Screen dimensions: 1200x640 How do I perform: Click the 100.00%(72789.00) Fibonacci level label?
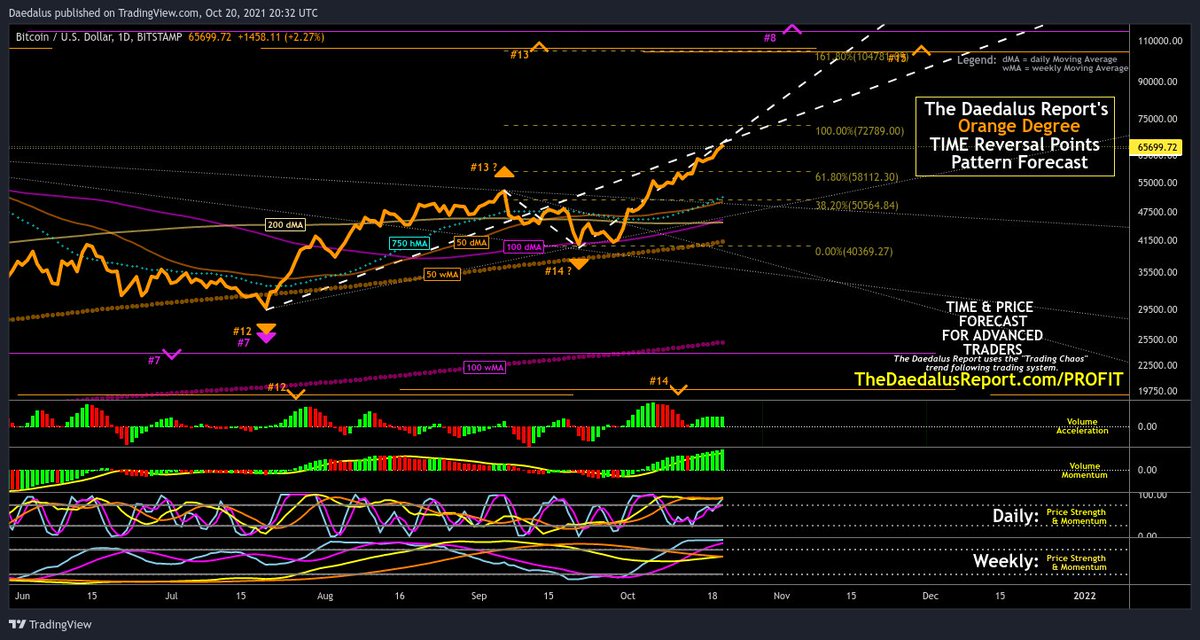(860, 131)
